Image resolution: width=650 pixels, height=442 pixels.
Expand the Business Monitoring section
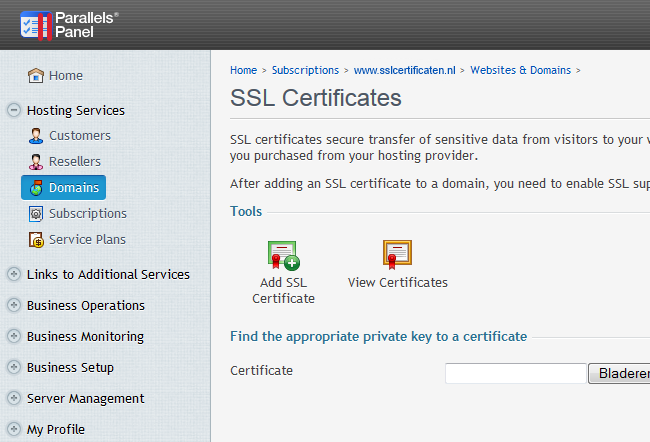[x=14, y=337]
